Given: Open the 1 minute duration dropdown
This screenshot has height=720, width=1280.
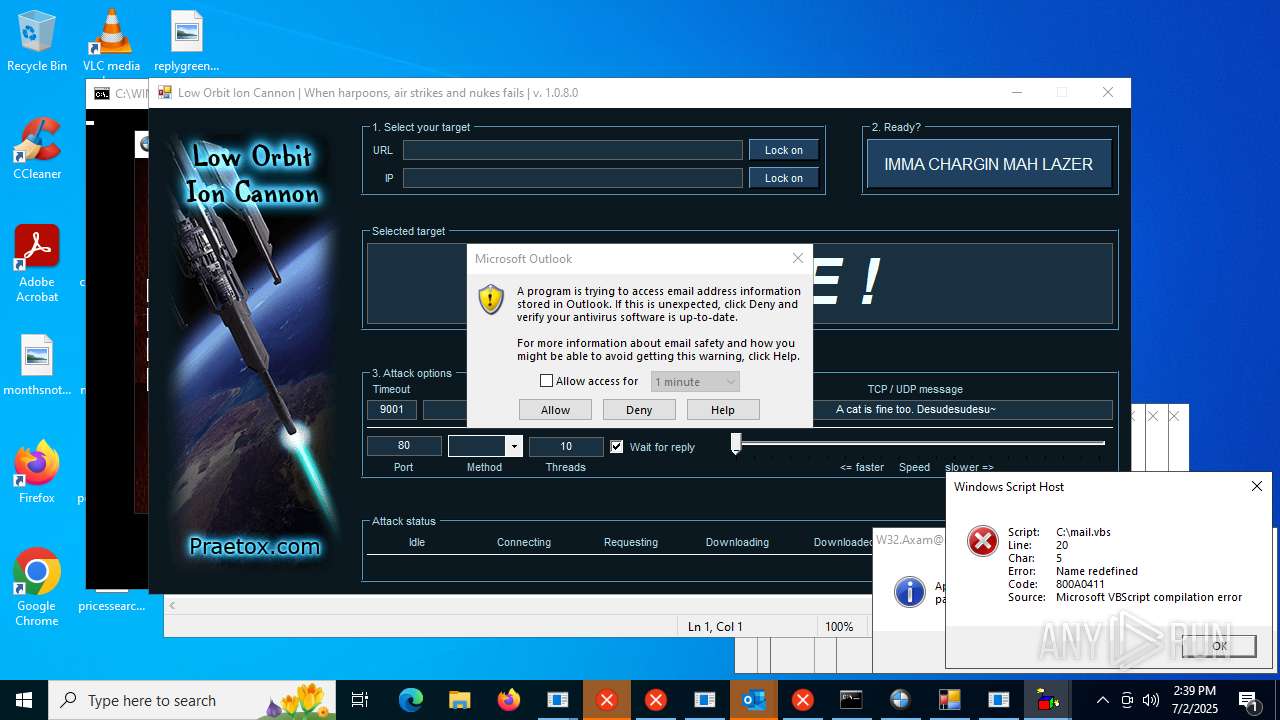Looking at the screenshot, I should (x=695, y=382).
